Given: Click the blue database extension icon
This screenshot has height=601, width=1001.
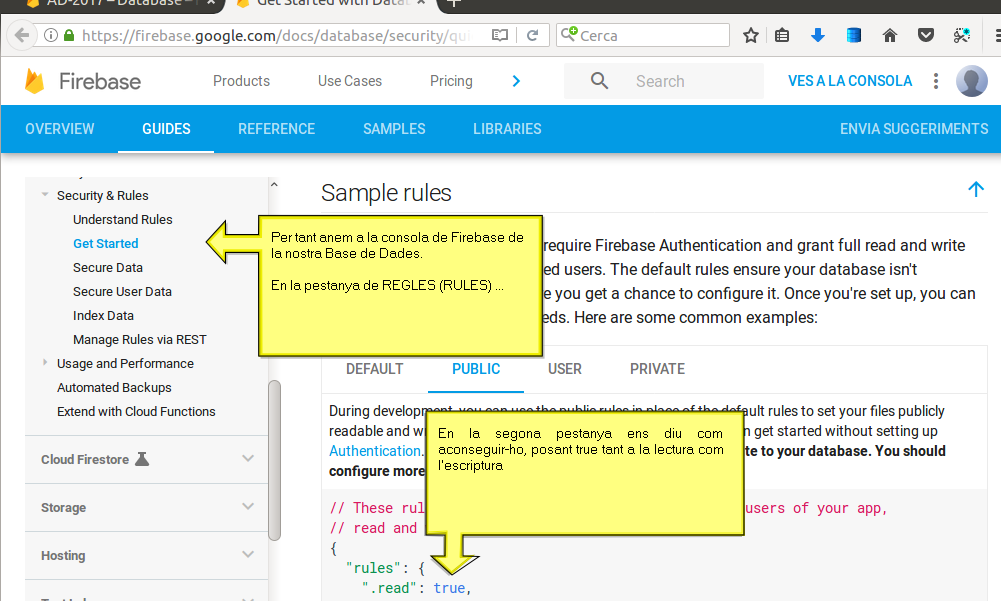Looking at the screenshot, I should pyautogui.click(x=854, y=35).
